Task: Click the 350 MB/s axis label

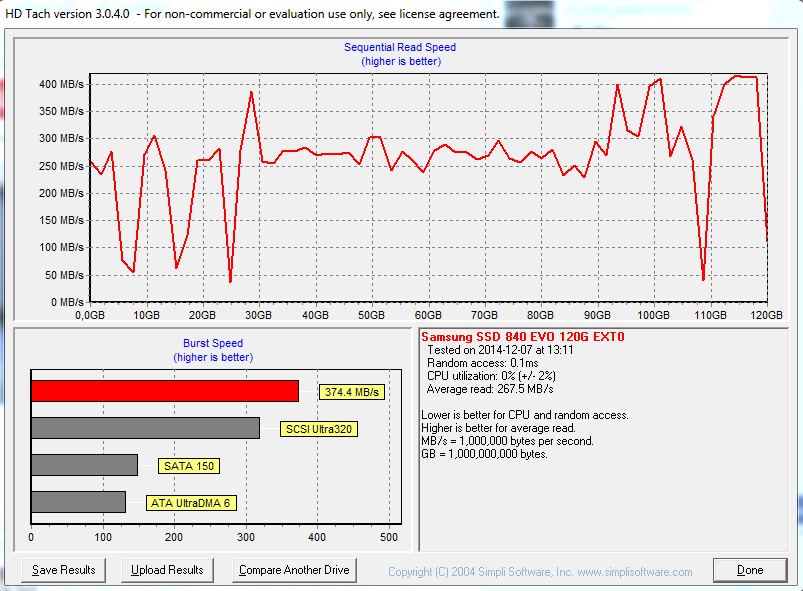Action: tap(61, 111)
